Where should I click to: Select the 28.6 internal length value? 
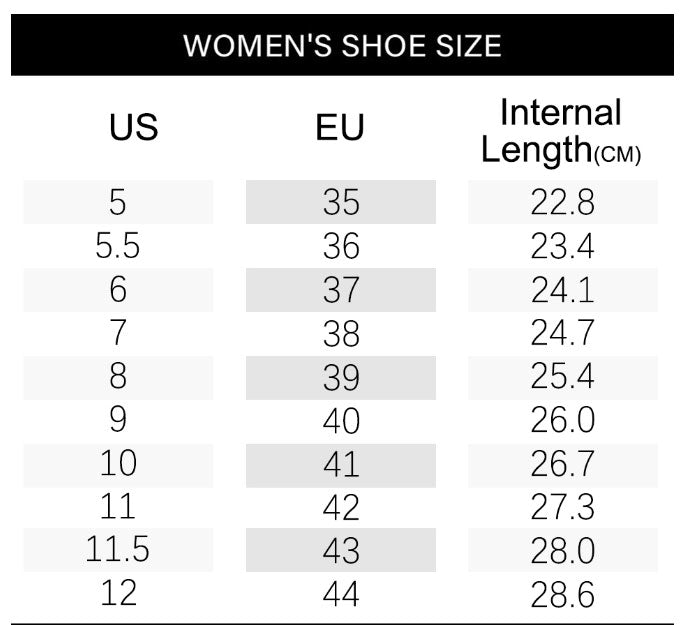pos(563,595)
